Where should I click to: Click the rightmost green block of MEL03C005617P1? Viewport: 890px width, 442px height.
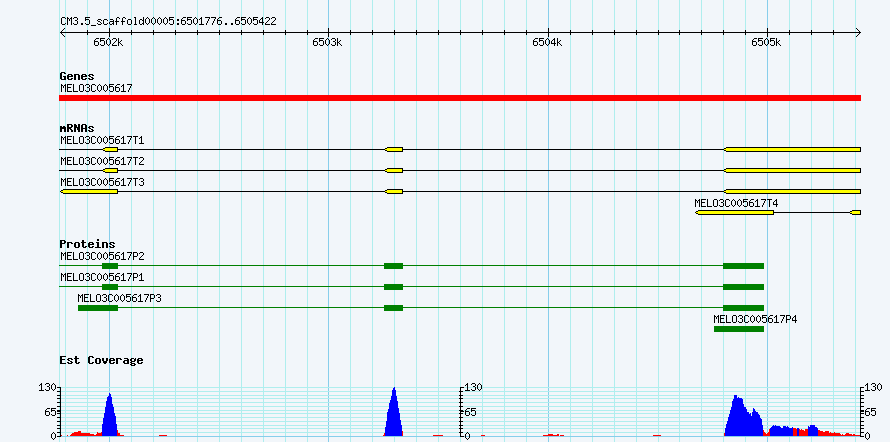point(743,287)
